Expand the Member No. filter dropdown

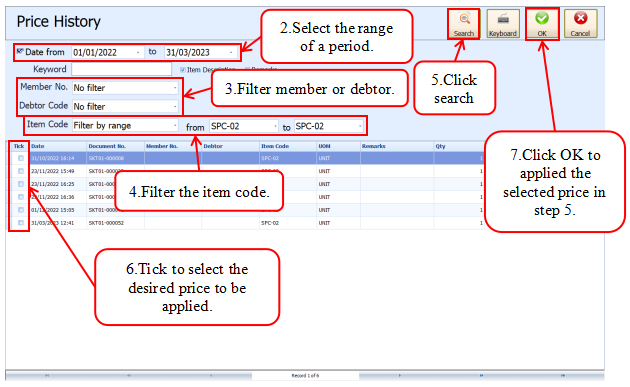175,88
